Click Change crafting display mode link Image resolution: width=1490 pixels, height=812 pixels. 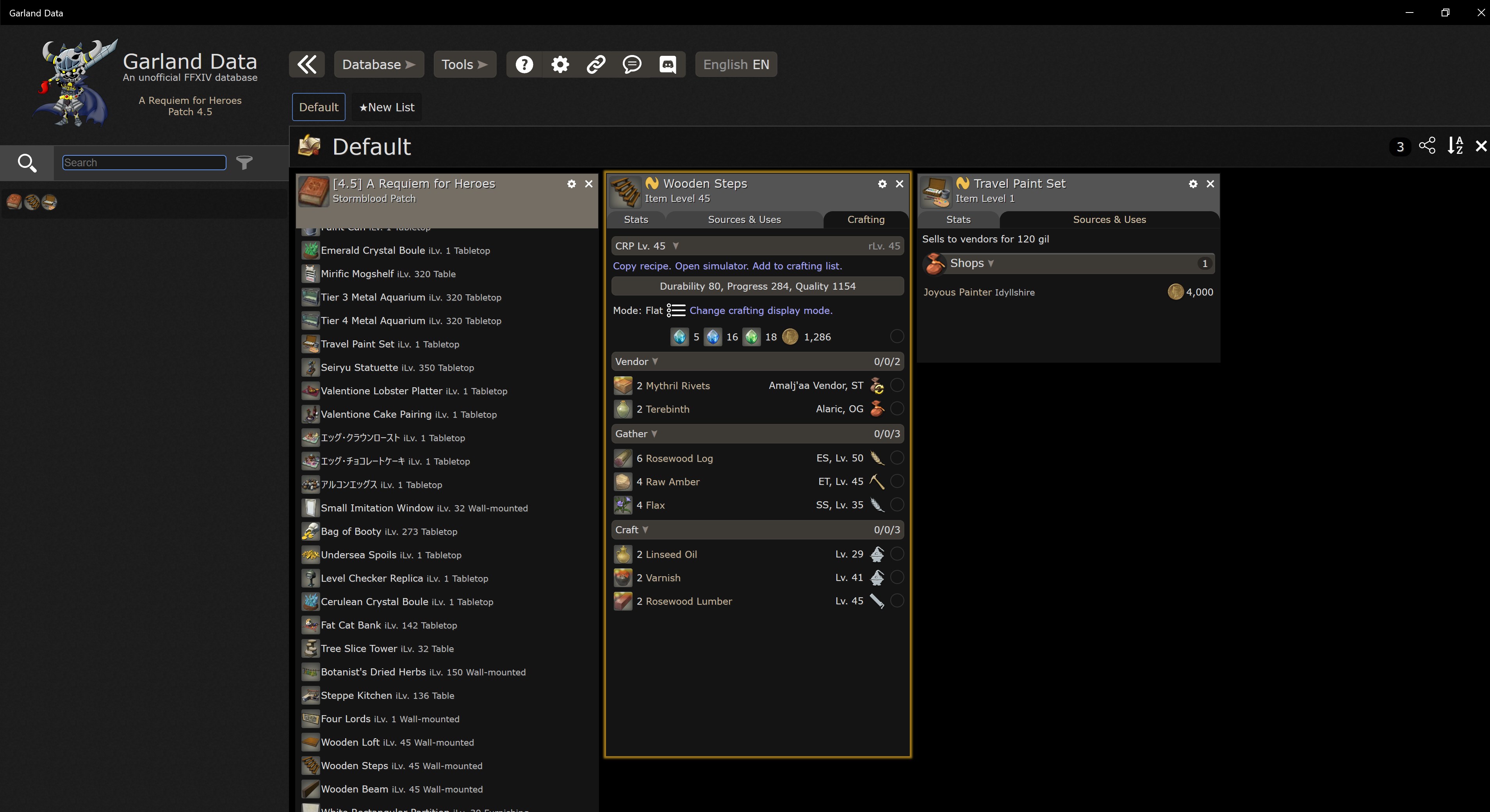pyautogui.click(x=760, y=311)
